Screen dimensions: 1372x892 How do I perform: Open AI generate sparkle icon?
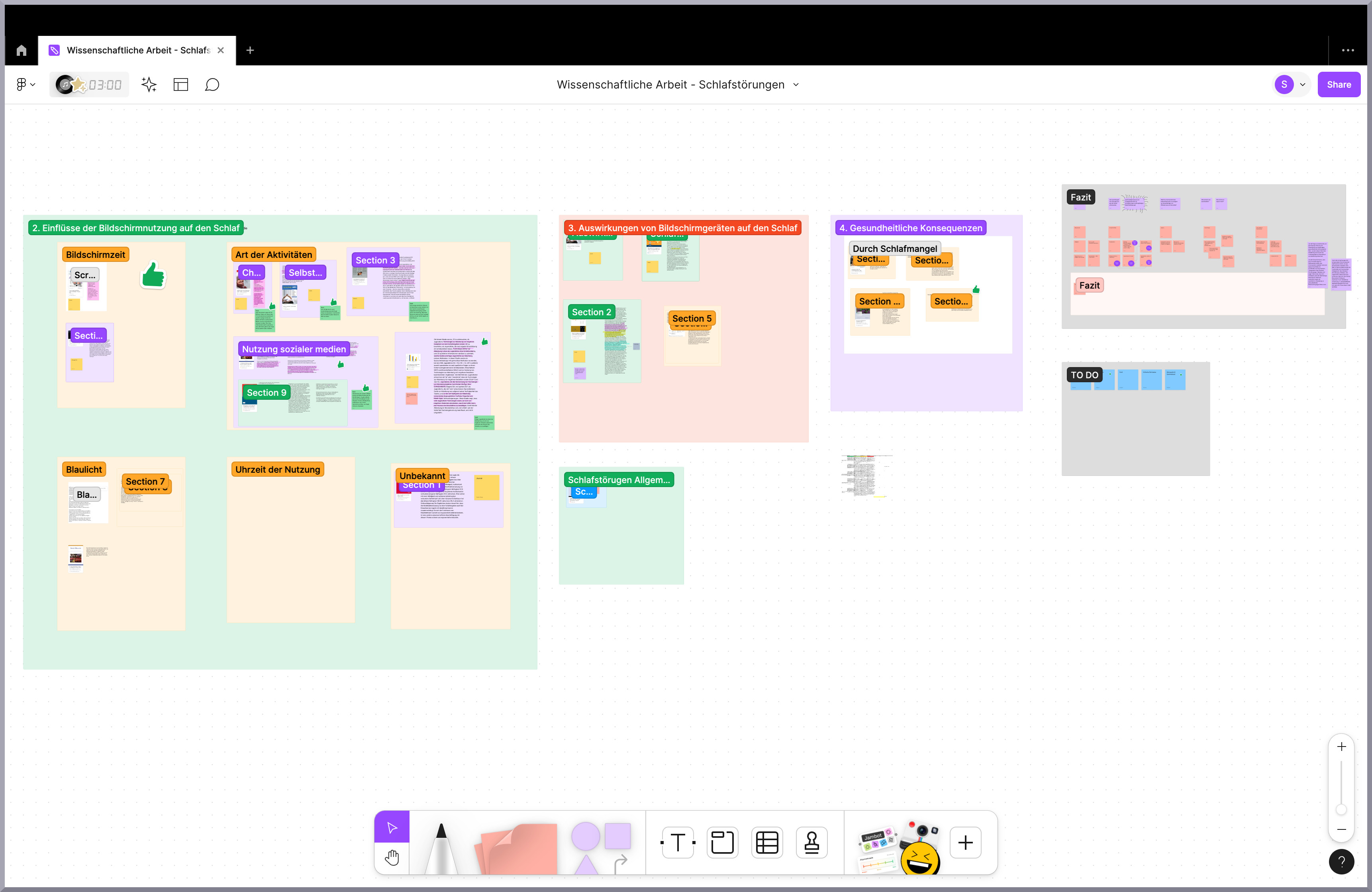(x=149, y=85)
